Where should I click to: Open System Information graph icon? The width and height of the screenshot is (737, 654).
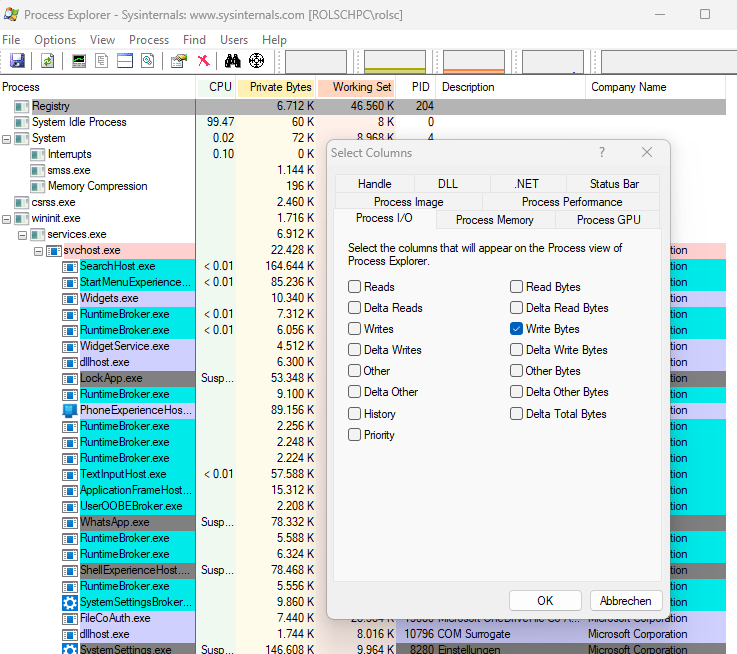point(78,61)
